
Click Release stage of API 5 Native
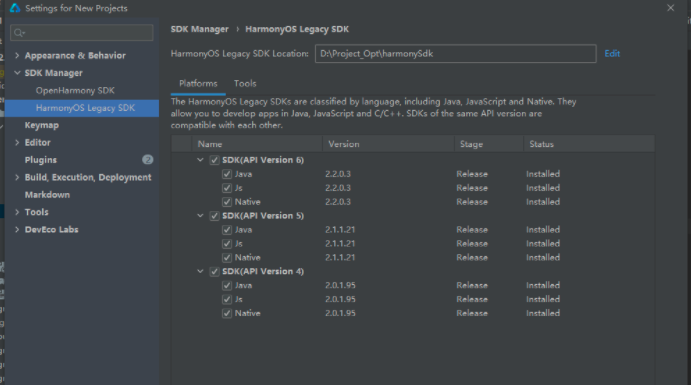[x=472, y=258]
